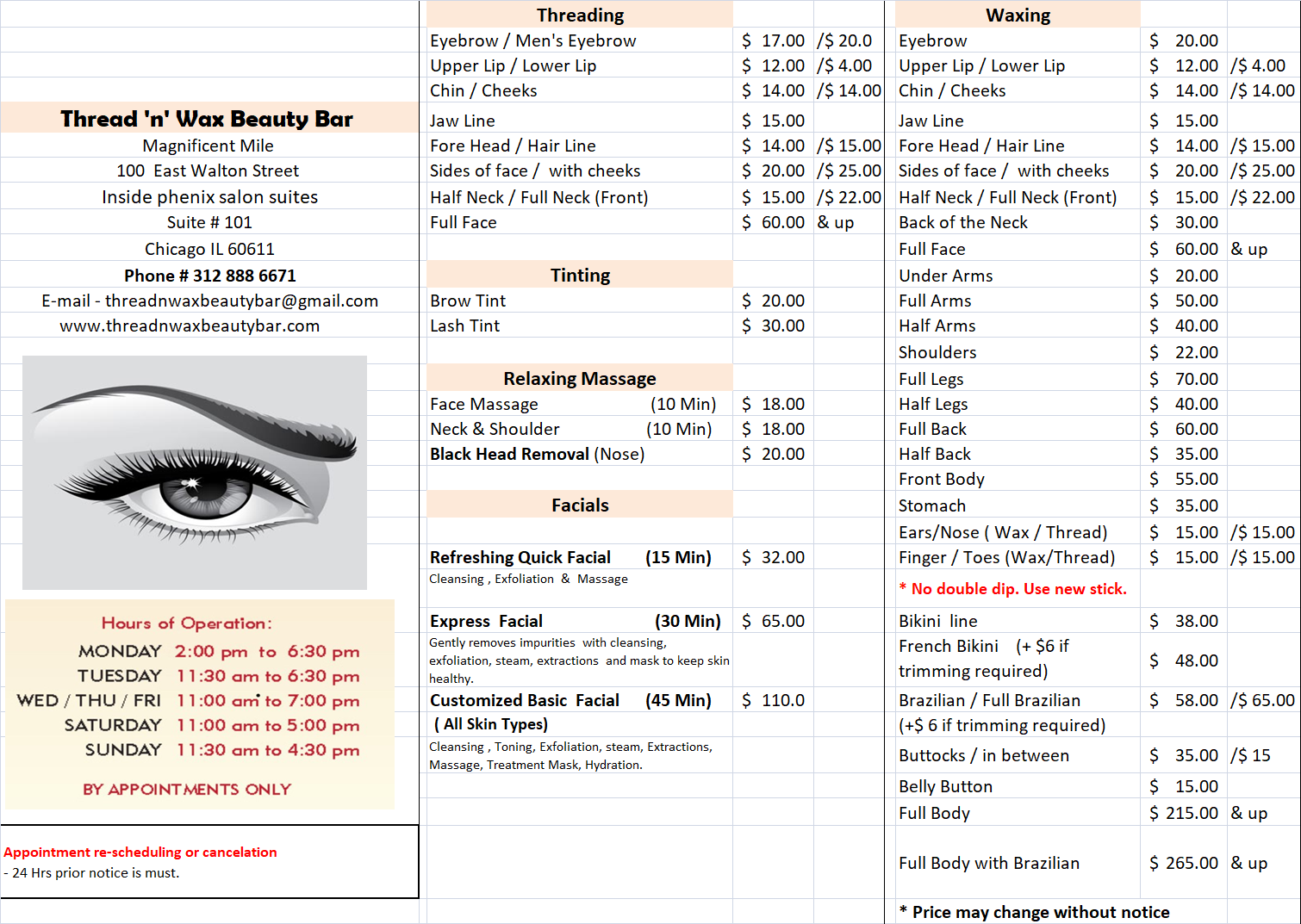This screenshot has width=1301, height=924.
Task: Click the Phone # 312 888 6671 cell
Action: pos(210,276)
